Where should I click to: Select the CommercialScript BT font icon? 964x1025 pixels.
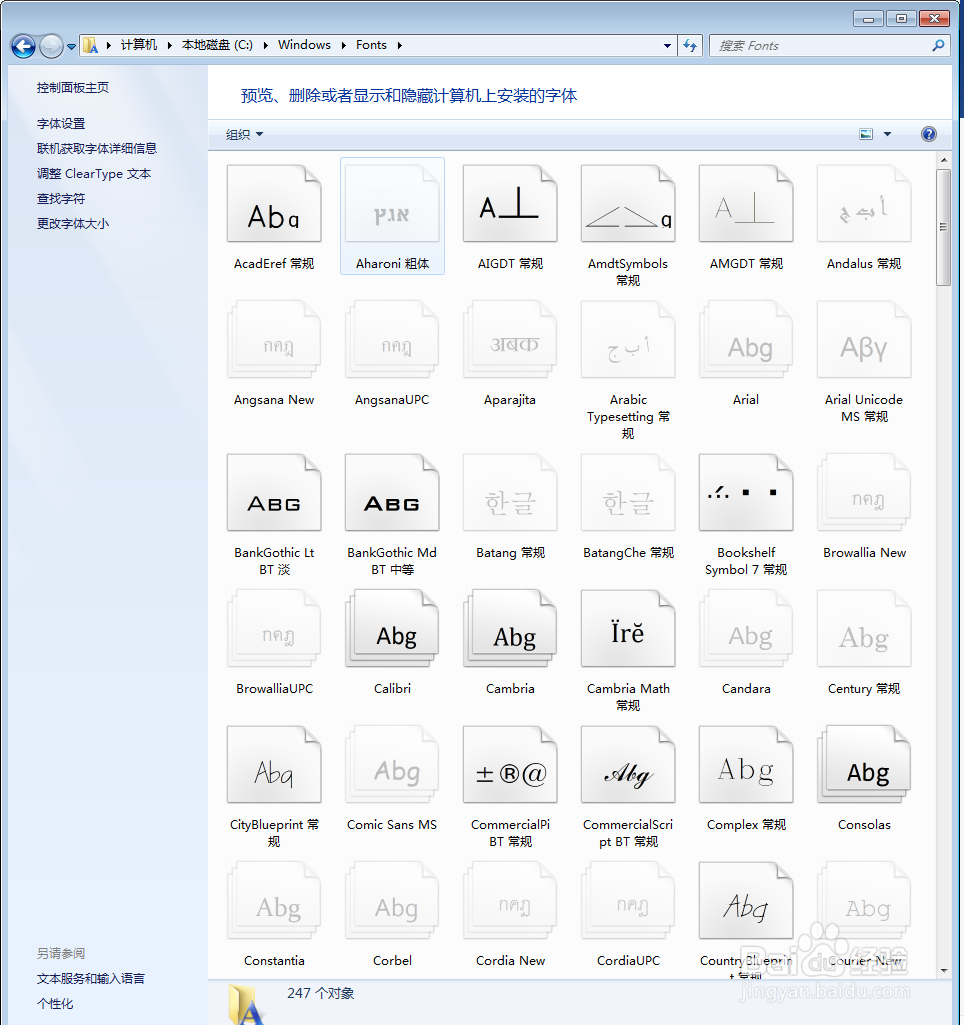(x=628, y=765)
